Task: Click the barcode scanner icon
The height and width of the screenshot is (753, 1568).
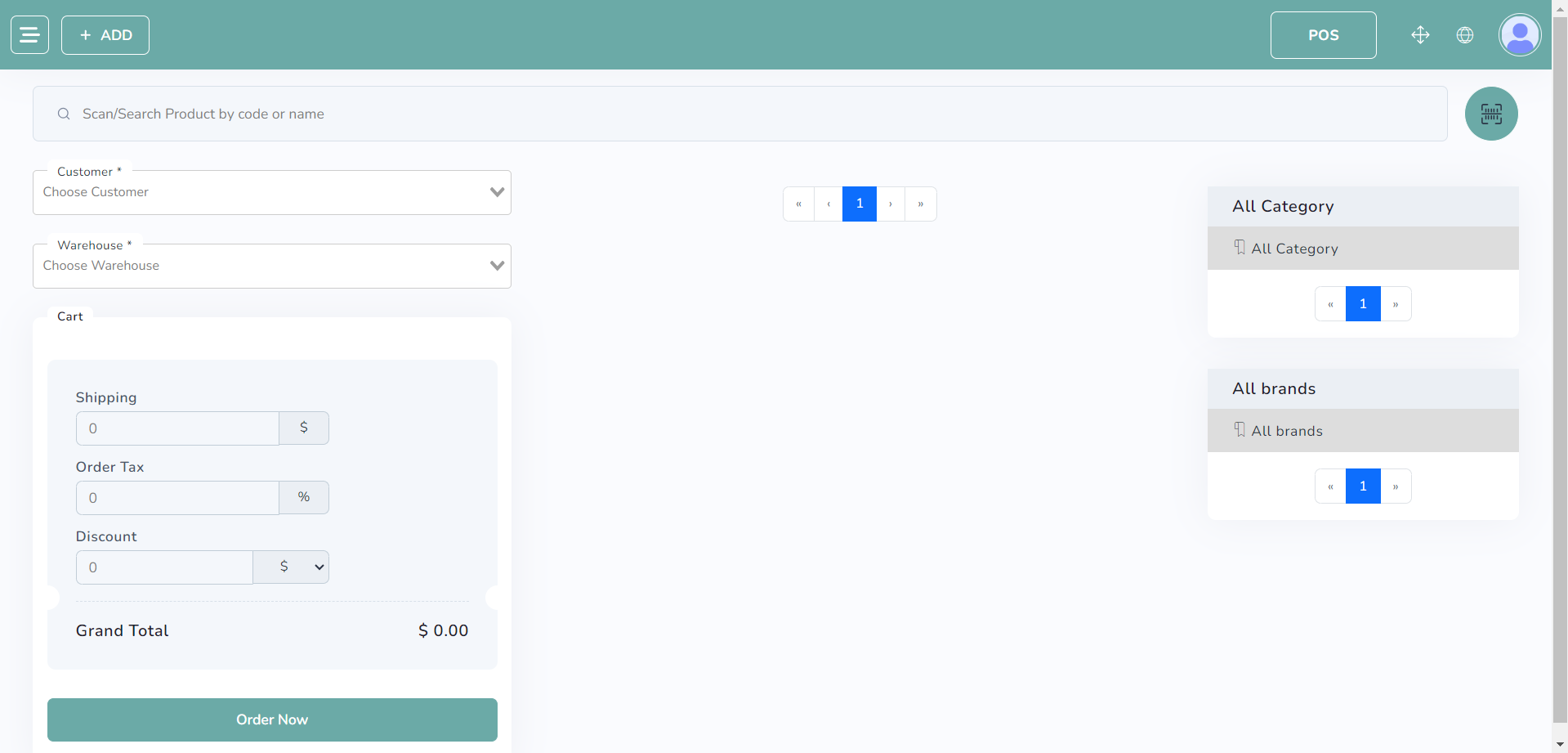Action: (x=1490, y=114)
